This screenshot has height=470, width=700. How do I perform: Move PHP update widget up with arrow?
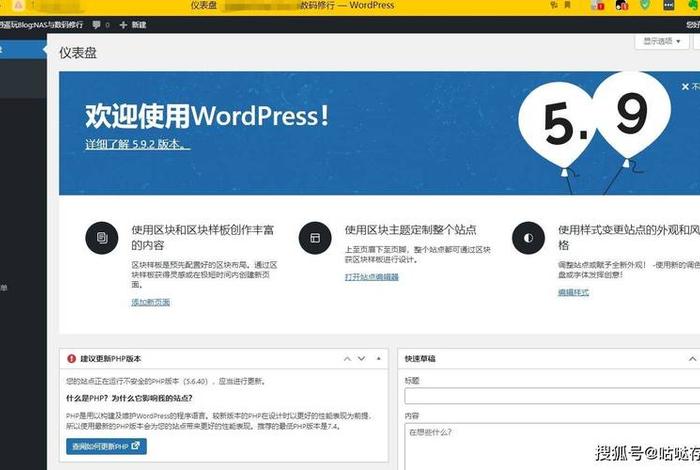pos(347,359)
